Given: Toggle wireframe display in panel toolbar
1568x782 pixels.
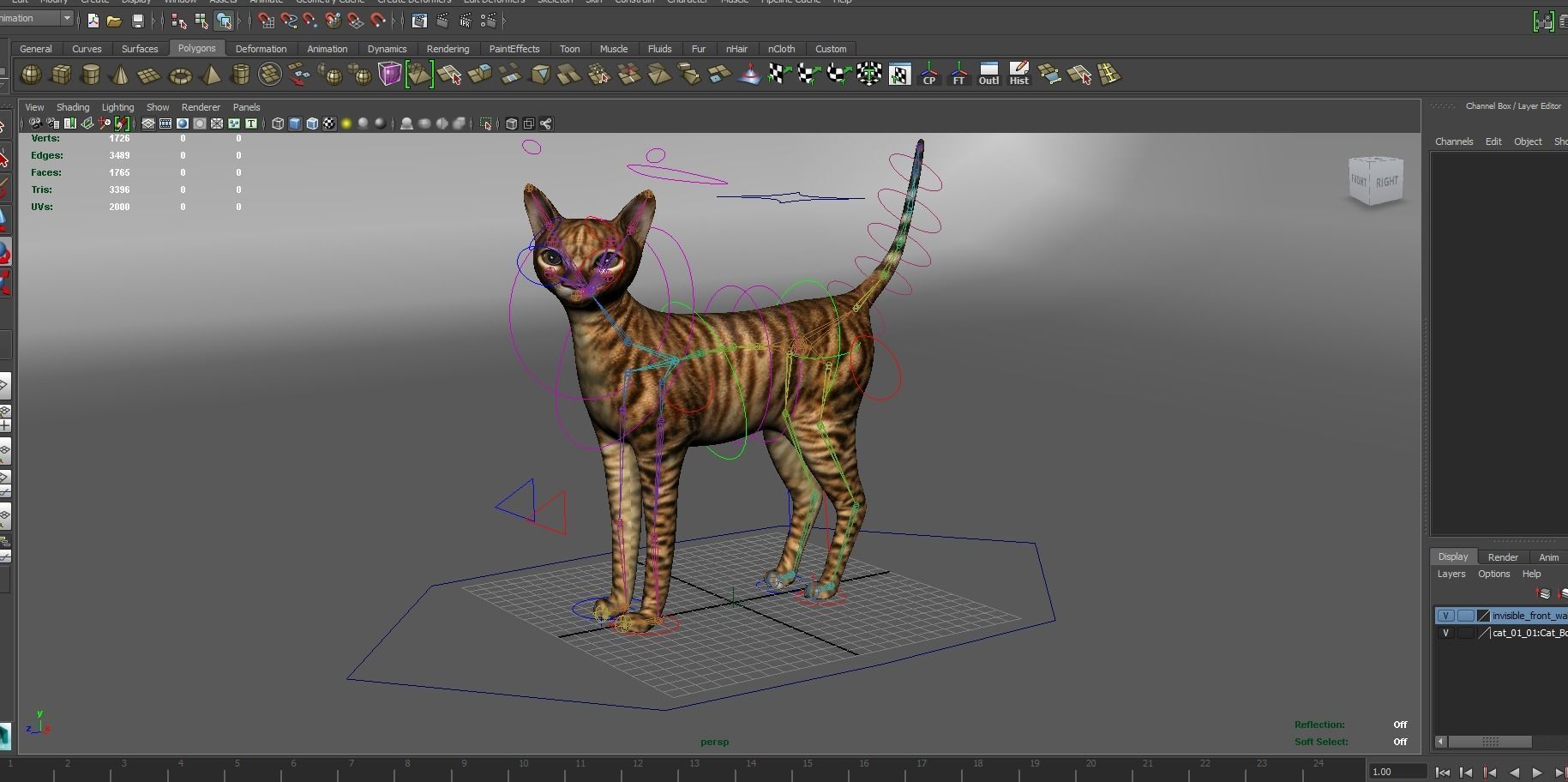Looking at the screenshot, I should 278,123.
